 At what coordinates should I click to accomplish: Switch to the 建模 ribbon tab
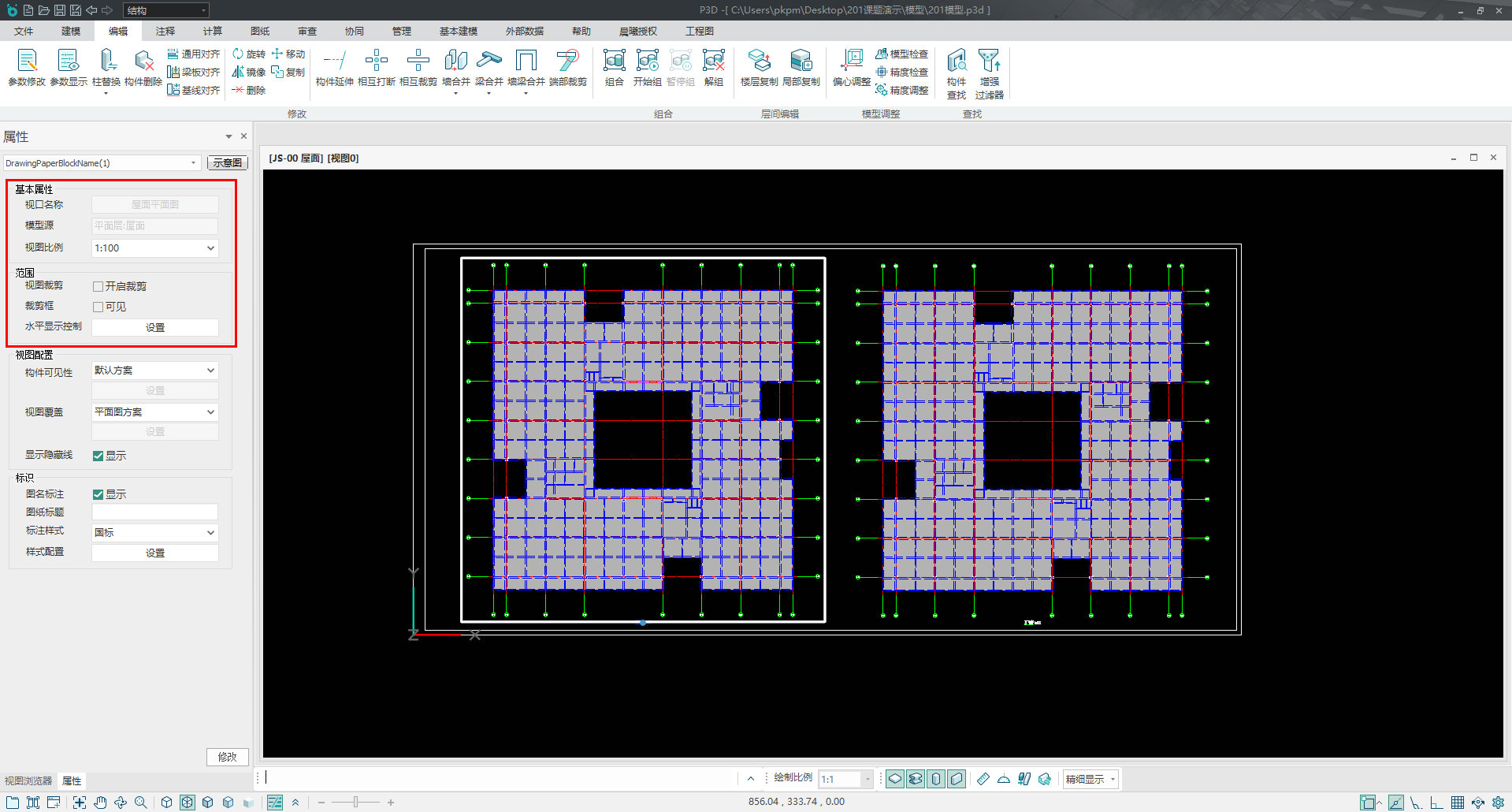71,32
